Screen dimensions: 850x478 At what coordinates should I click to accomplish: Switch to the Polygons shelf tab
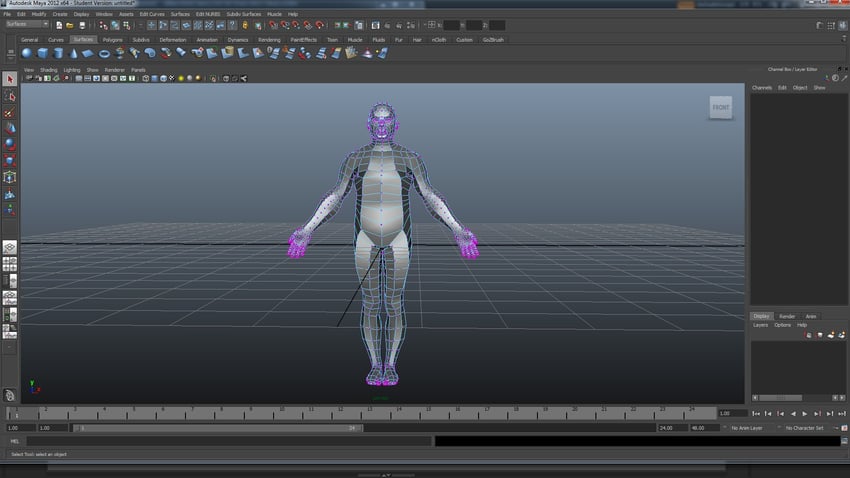[x=112, y=40]
